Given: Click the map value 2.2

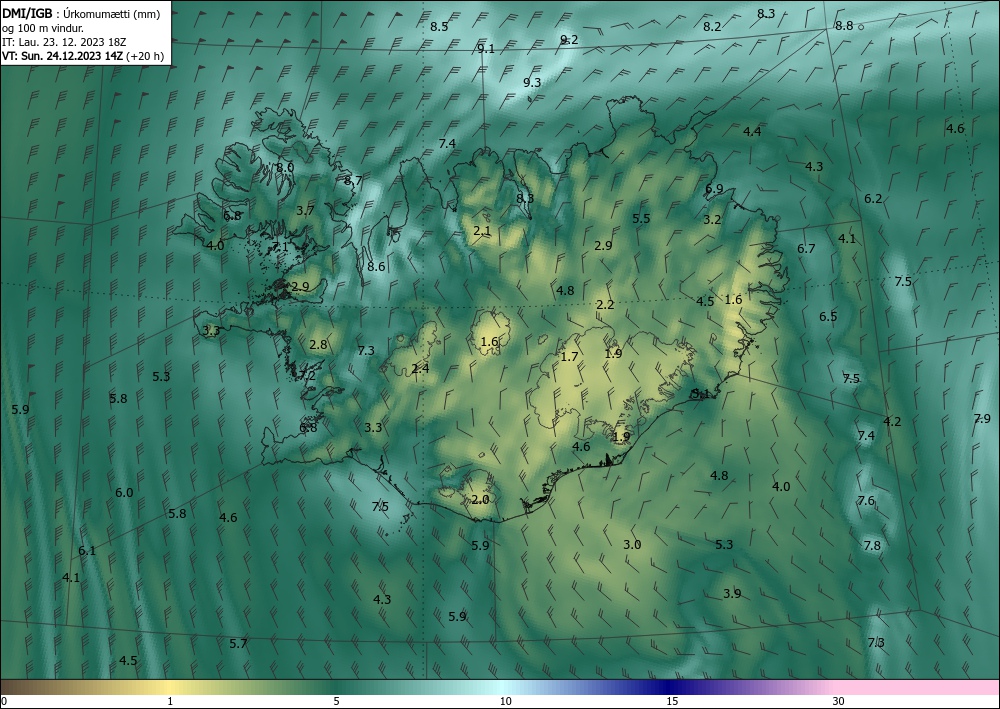Looking at the screenshot, I should 605,305.
